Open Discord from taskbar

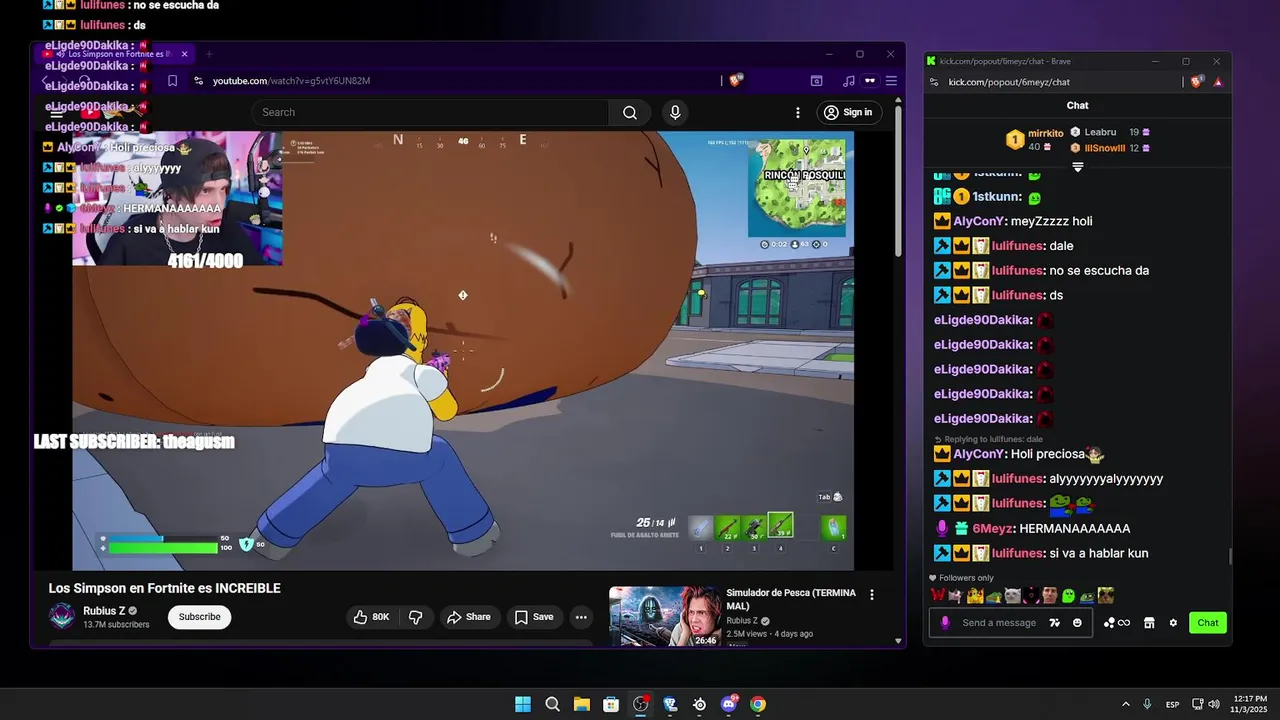pos(729,704)
